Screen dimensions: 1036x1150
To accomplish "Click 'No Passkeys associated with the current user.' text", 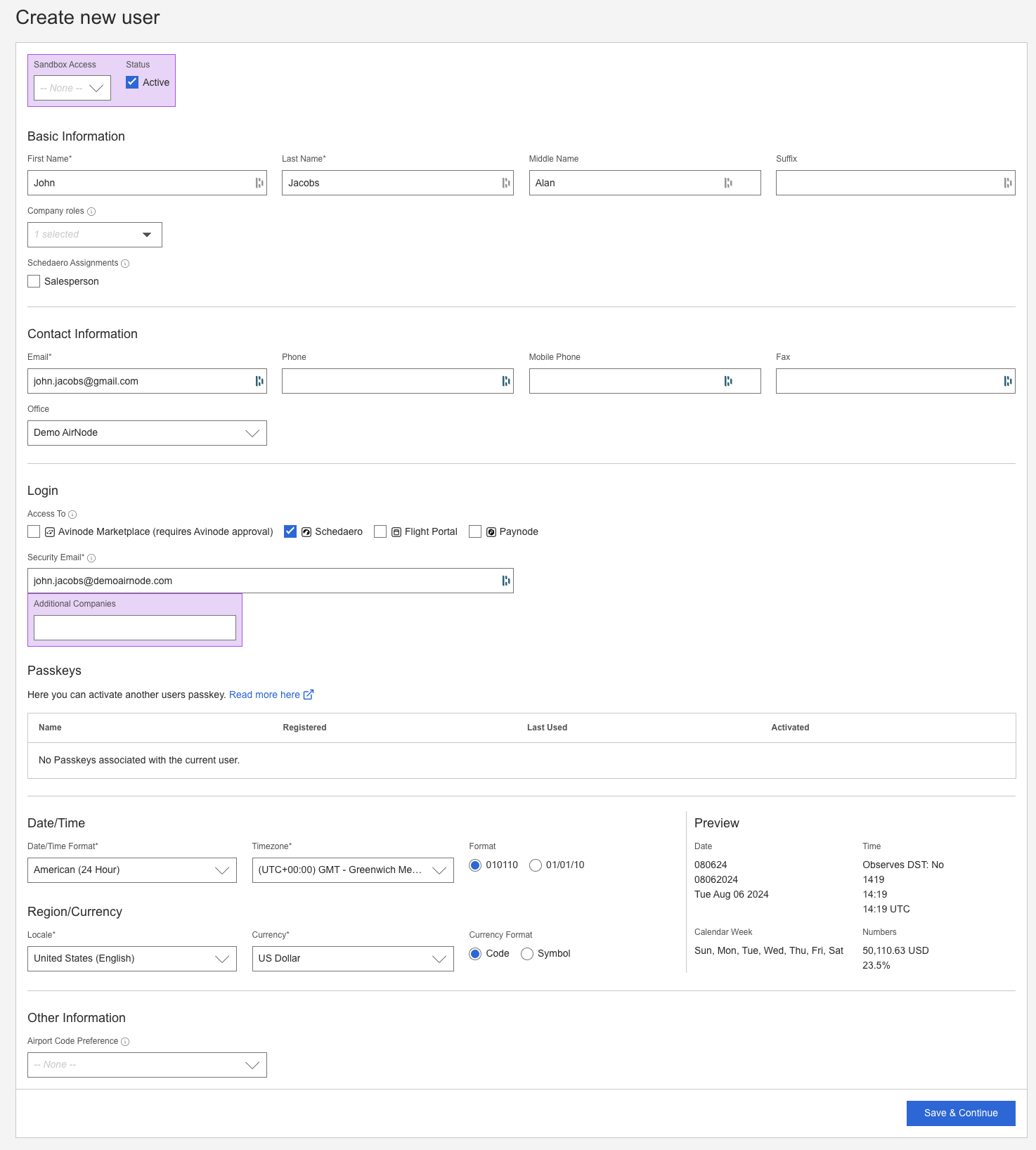I will [139, 760].
